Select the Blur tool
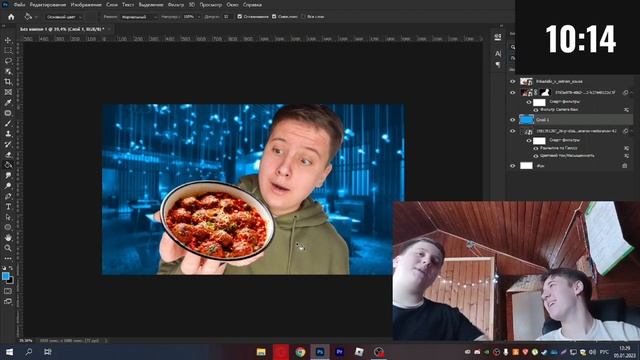 [8, 176]
